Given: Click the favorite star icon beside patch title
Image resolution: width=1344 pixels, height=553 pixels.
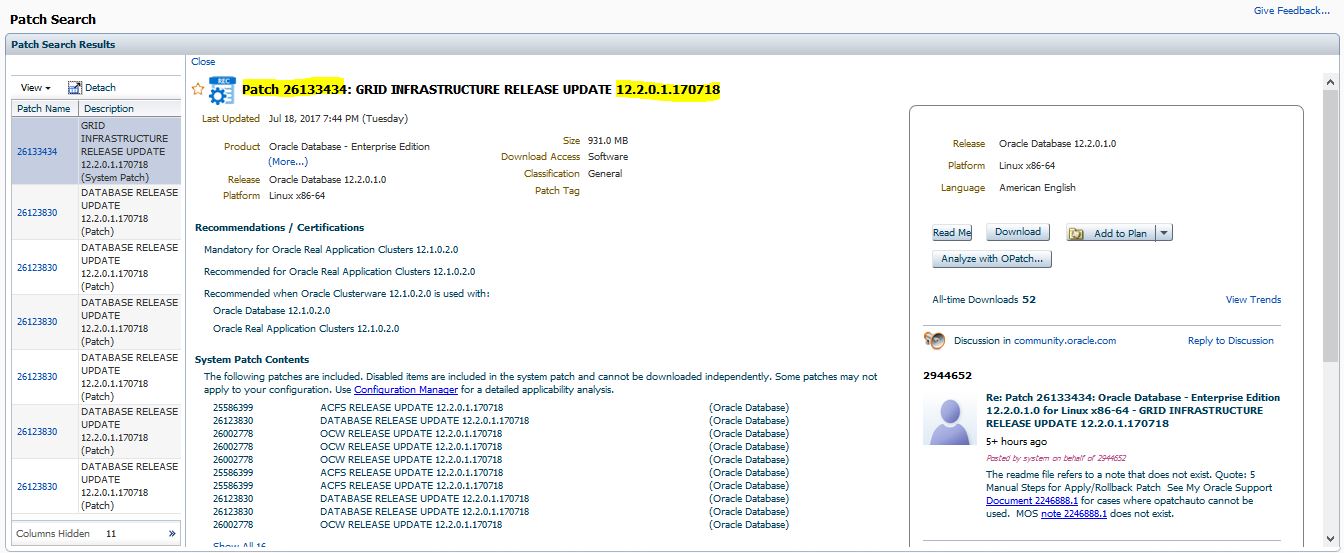Looking at the screenshot, I should pyautogui.click(x=198, y=89).
